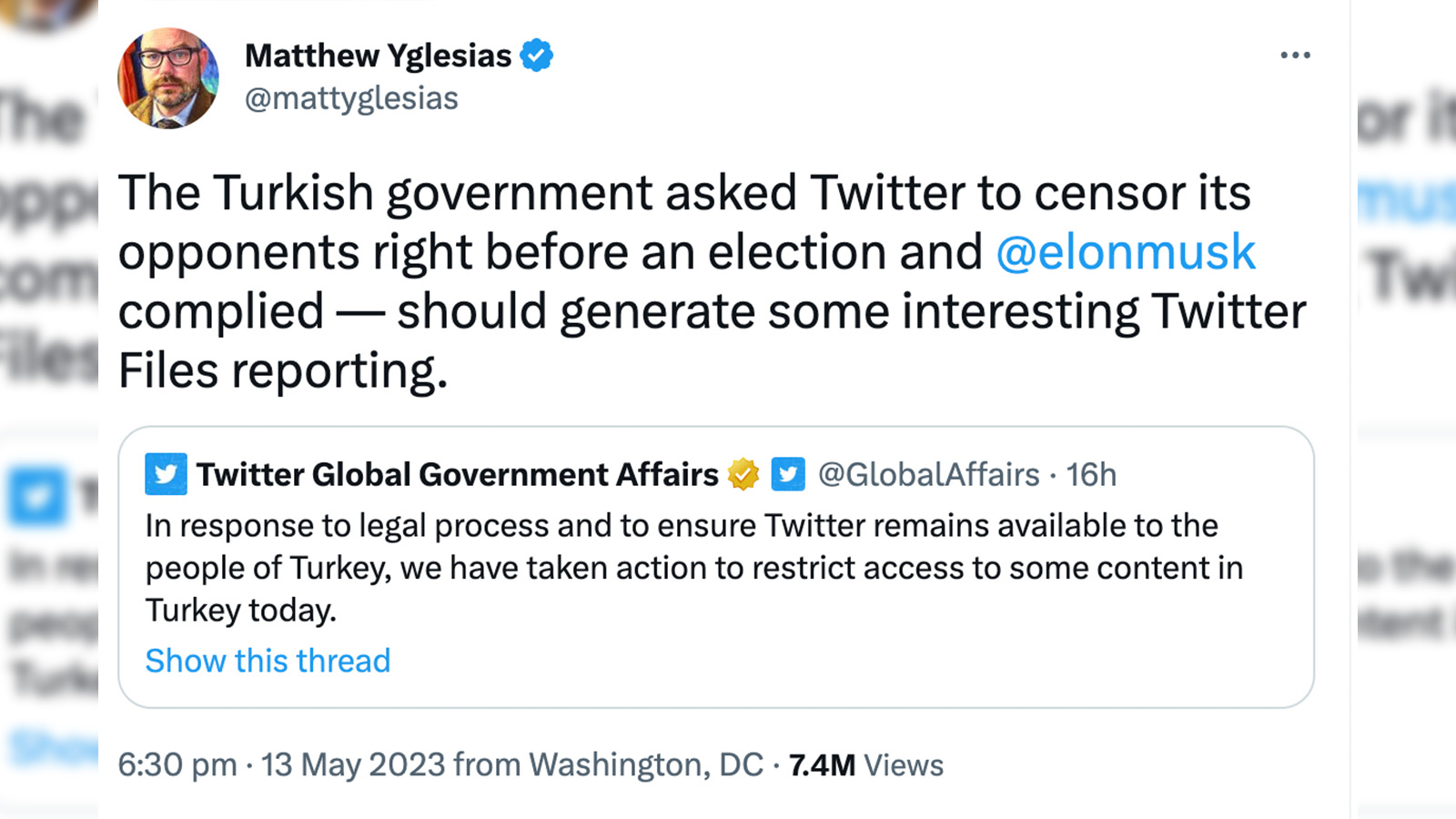Click the quoted tweet text about Turkey

click(x=692, y=567)
